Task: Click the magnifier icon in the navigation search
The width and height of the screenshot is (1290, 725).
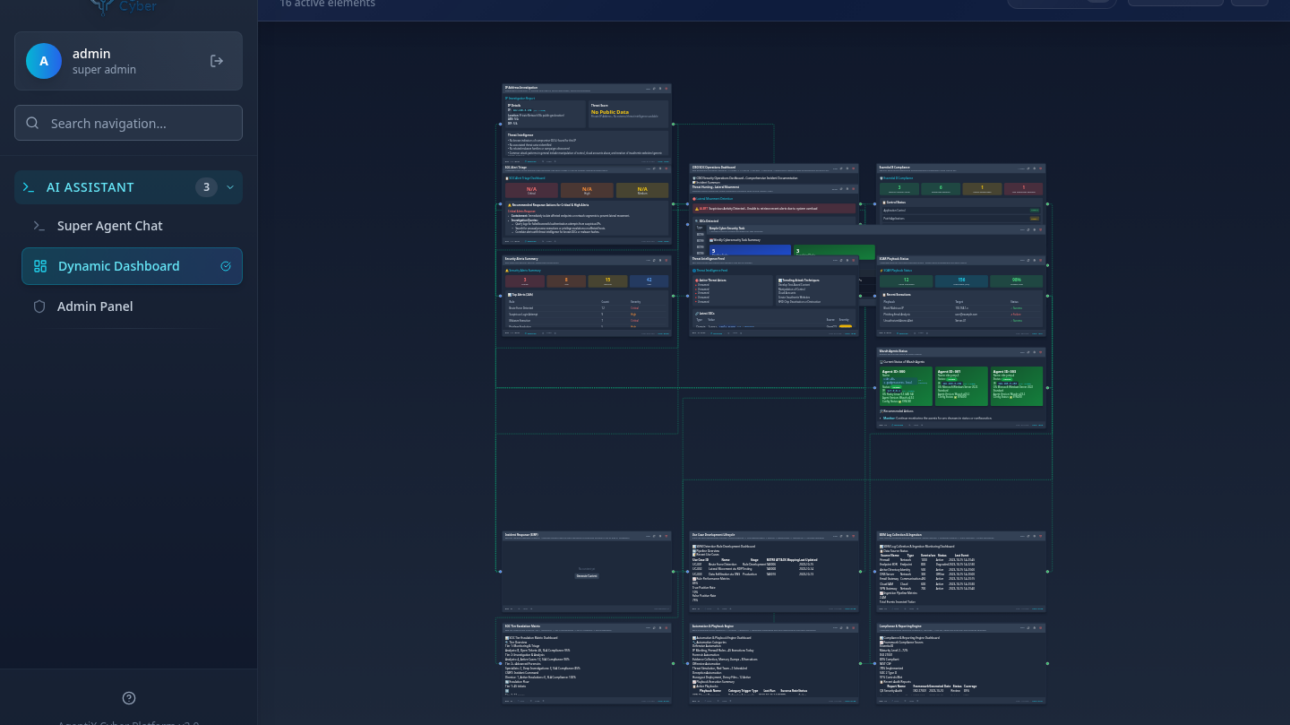Action: 32,122
